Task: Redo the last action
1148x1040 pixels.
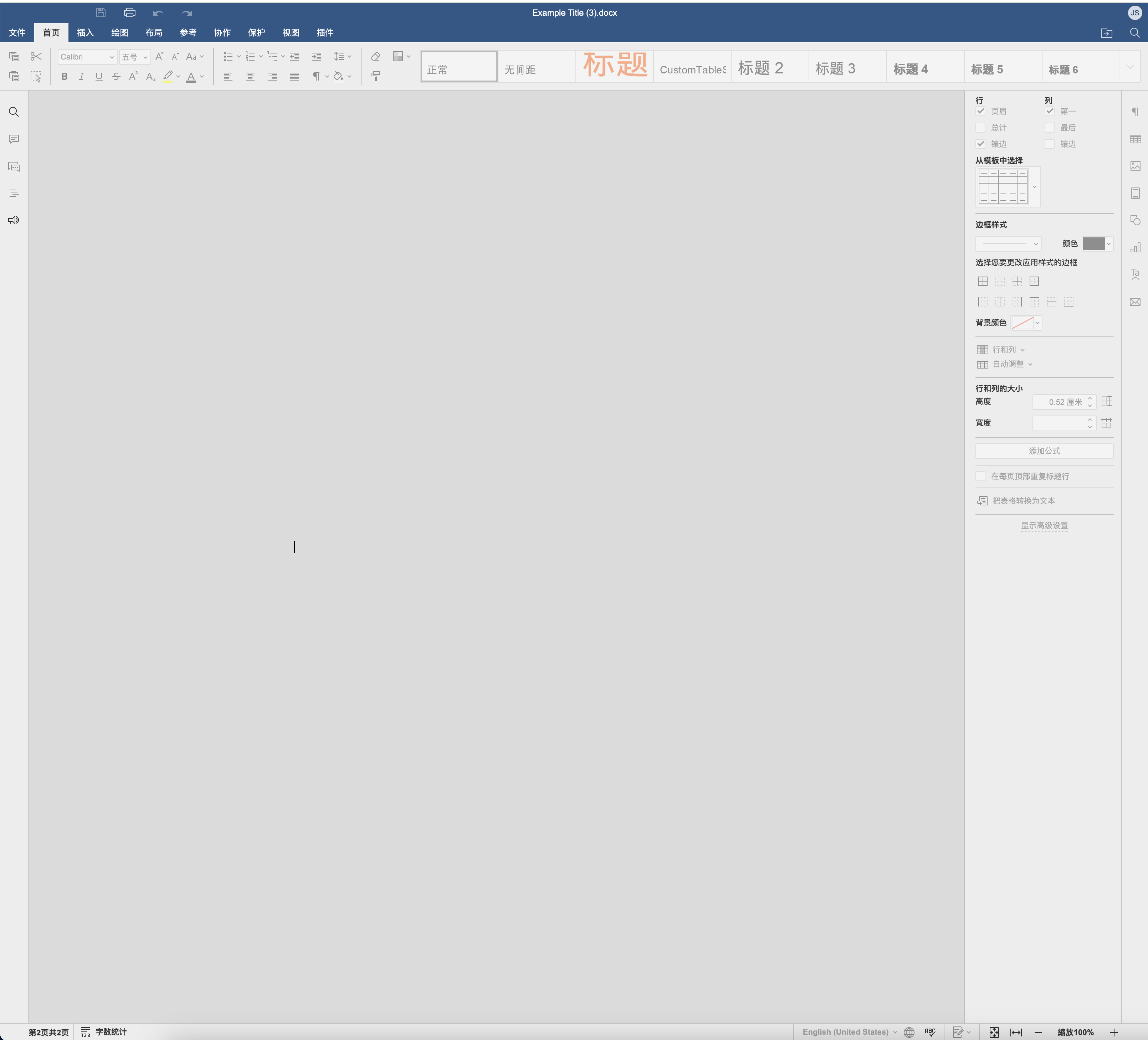Action: 187,12
